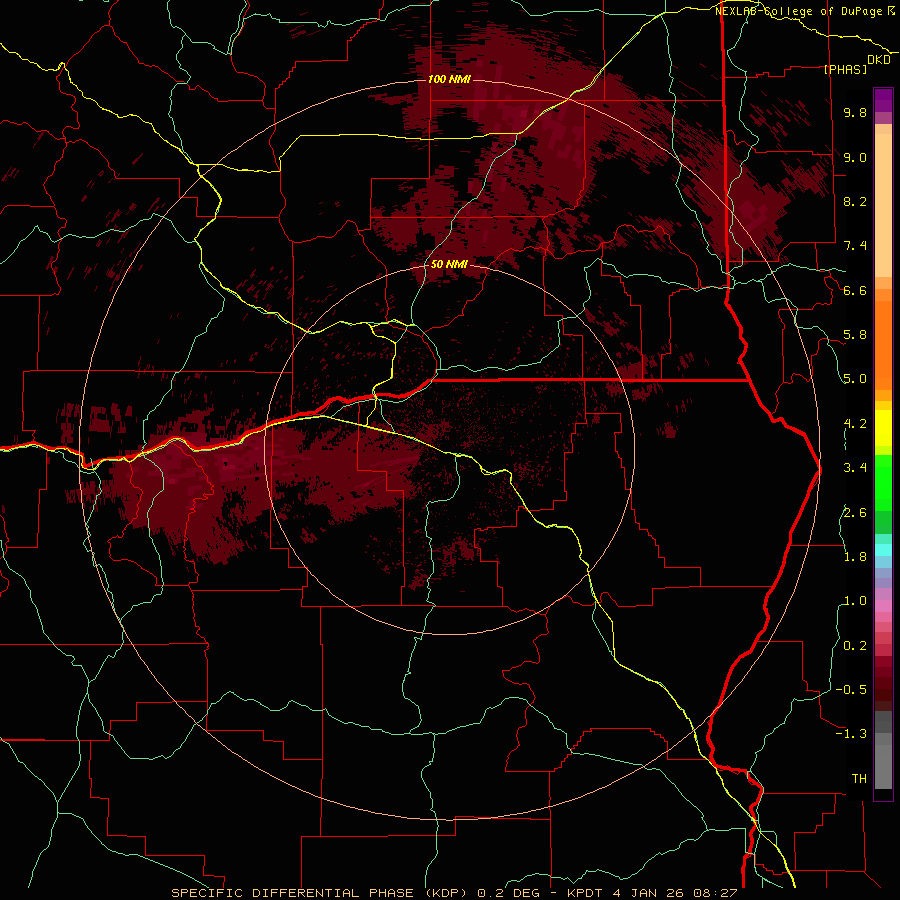Click the 9.8 value on the scale

click(855, 112)
